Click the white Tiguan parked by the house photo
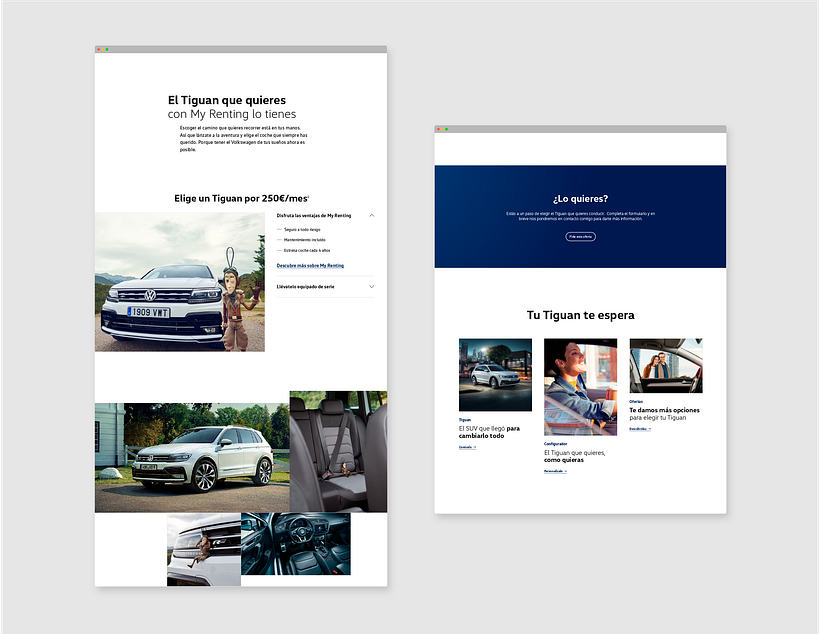 point(192,458)
